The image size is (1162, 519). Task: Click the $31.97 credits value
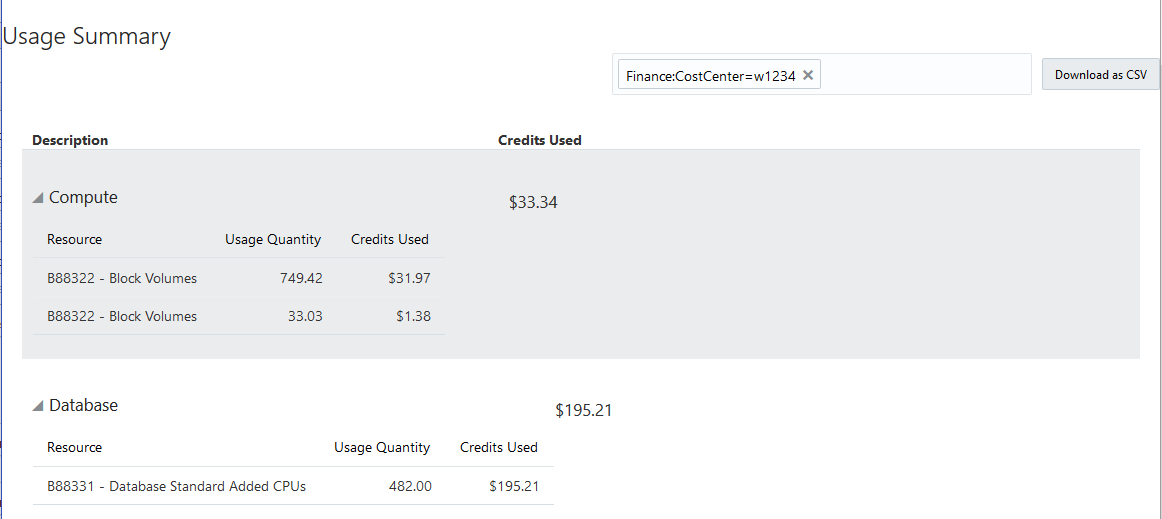tap(409, 278)
